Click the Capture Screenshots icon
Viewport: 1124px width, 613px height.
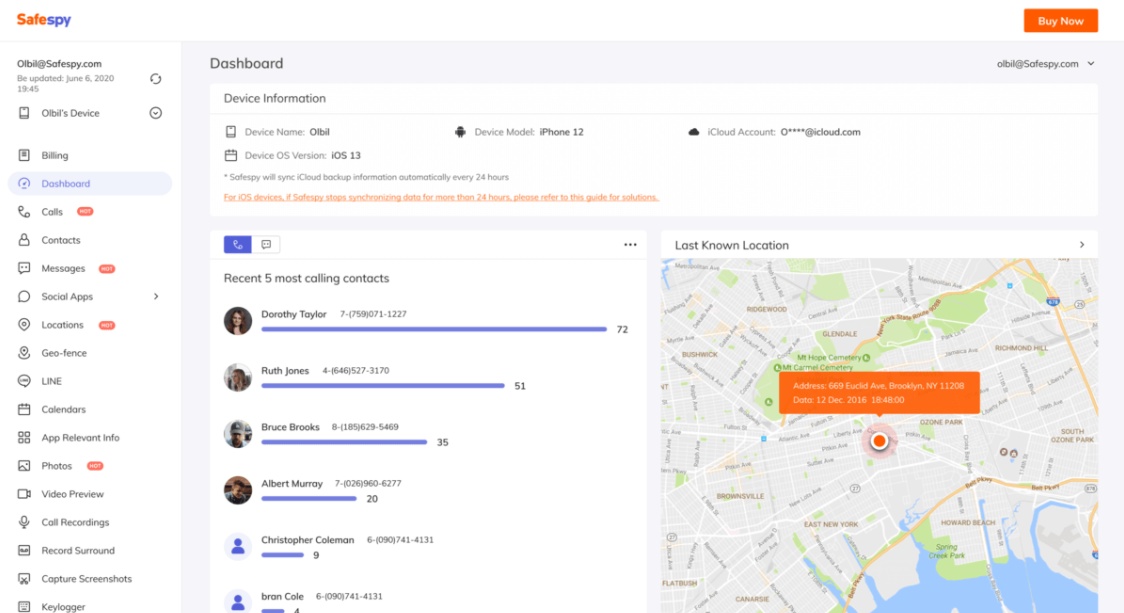24,579
